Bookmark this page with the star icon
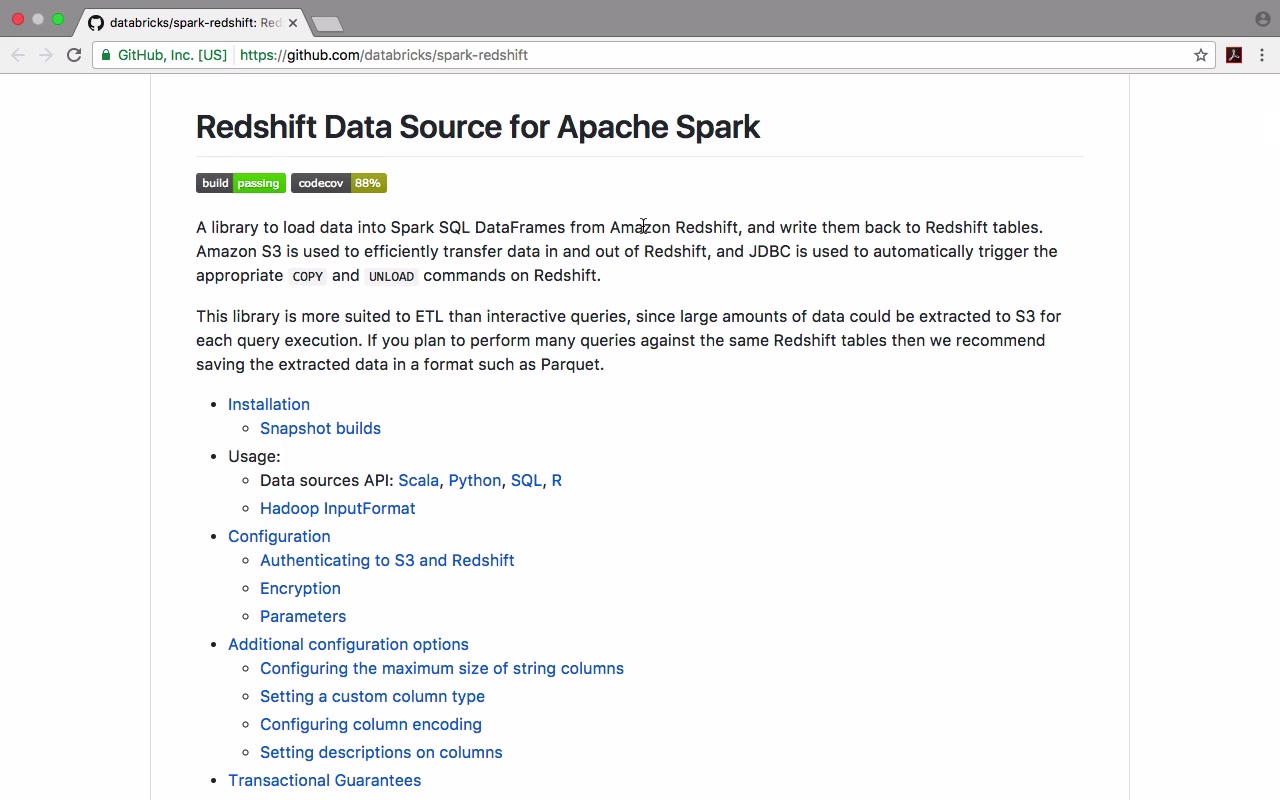The image size is (1280, 800). coord(1201,55)
